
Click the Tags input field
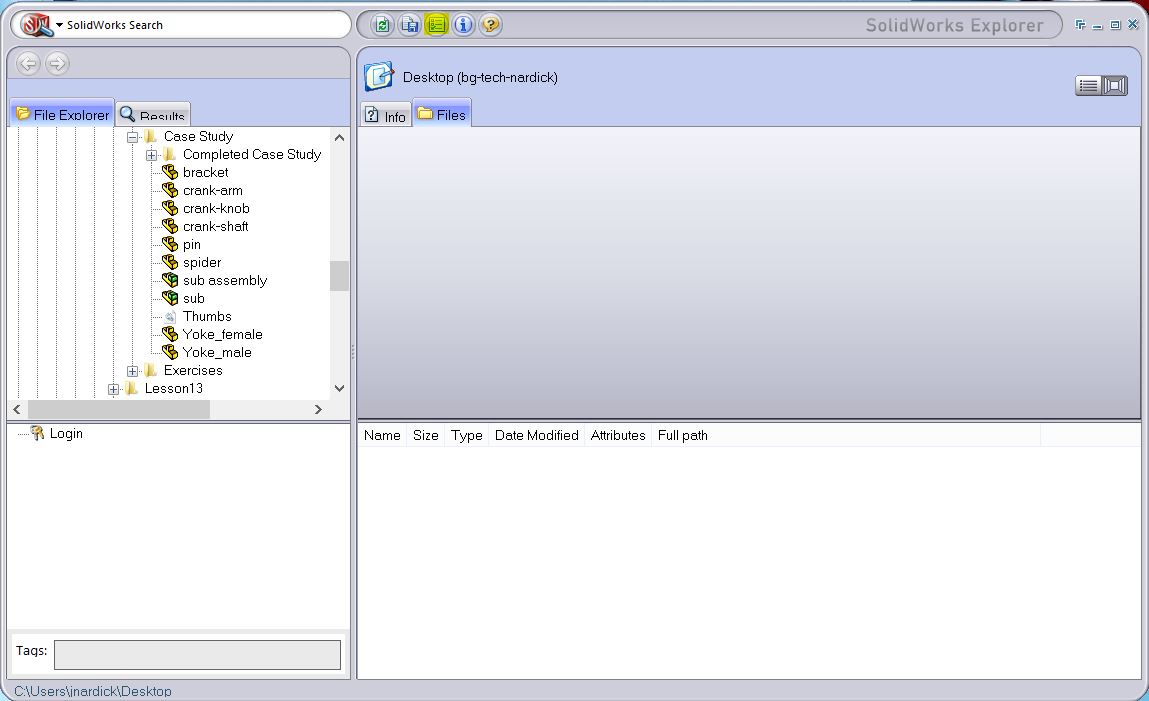(x=197, y=655)
